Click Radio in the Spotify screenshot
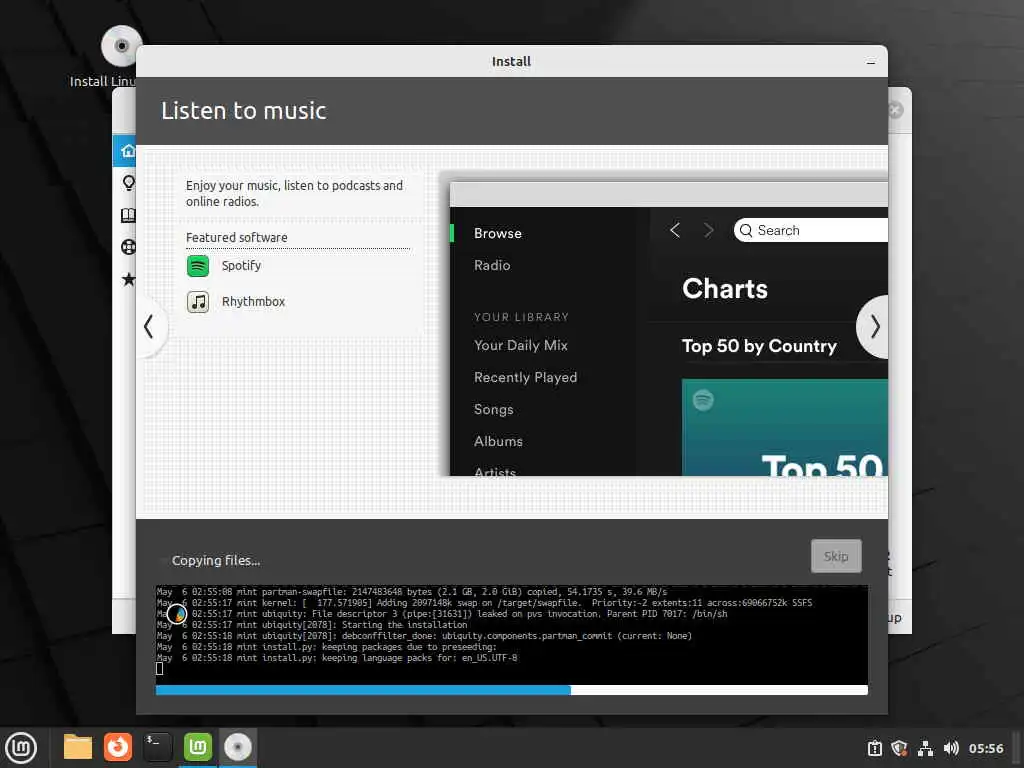Viewport: 1024px width, 768px height. coord(492,265)
